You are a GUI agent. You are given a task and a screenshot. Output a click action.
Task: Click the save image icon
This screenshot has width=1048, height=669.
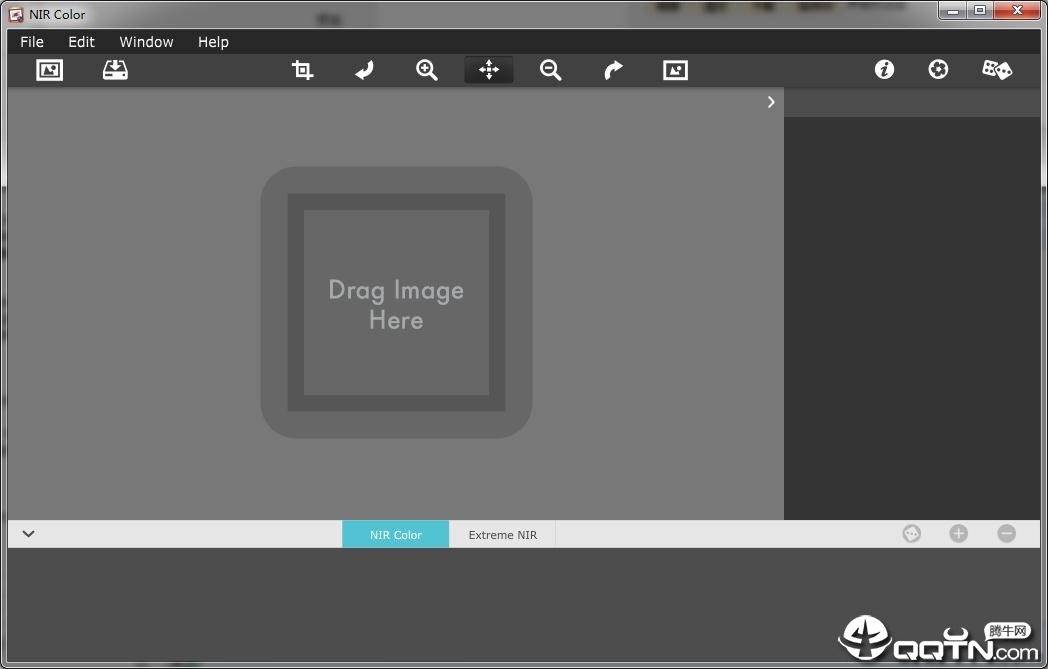[x=115, y=70]
